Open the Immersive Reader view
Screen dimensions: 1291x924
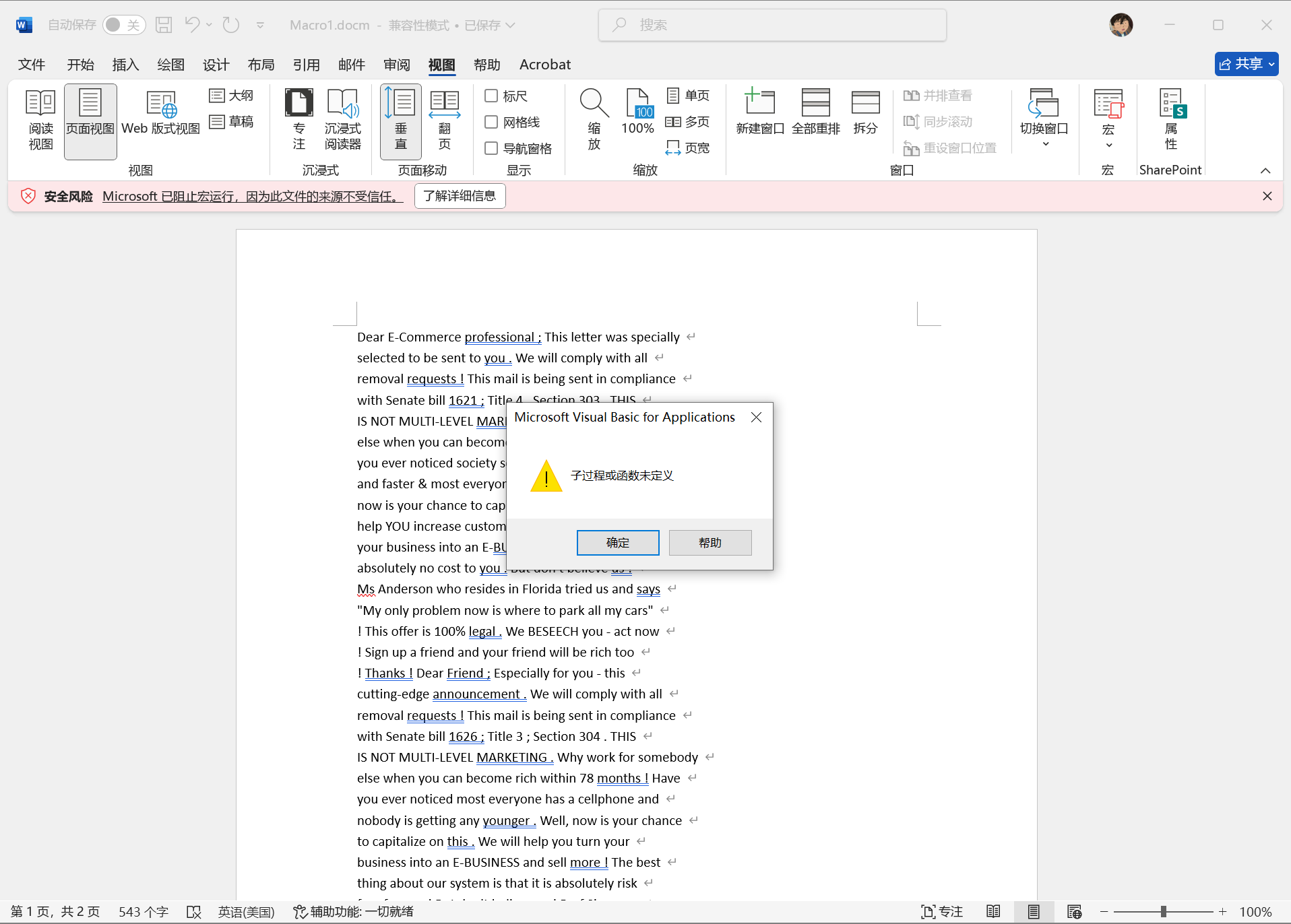tap(342, 120)
